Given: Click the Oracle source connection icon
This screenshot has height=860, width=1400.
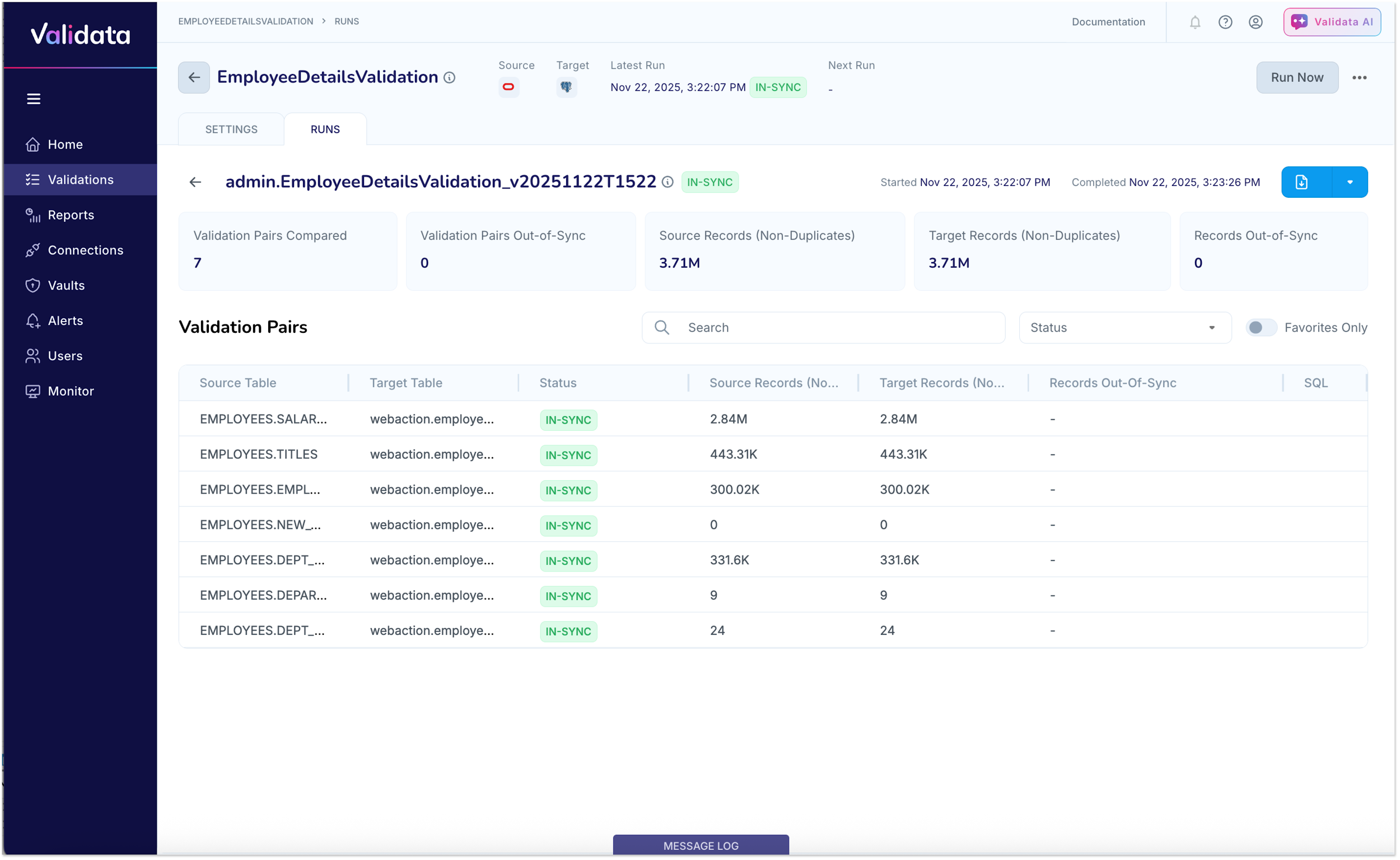Looking at the screenshot, I should (x=508, y=87).
